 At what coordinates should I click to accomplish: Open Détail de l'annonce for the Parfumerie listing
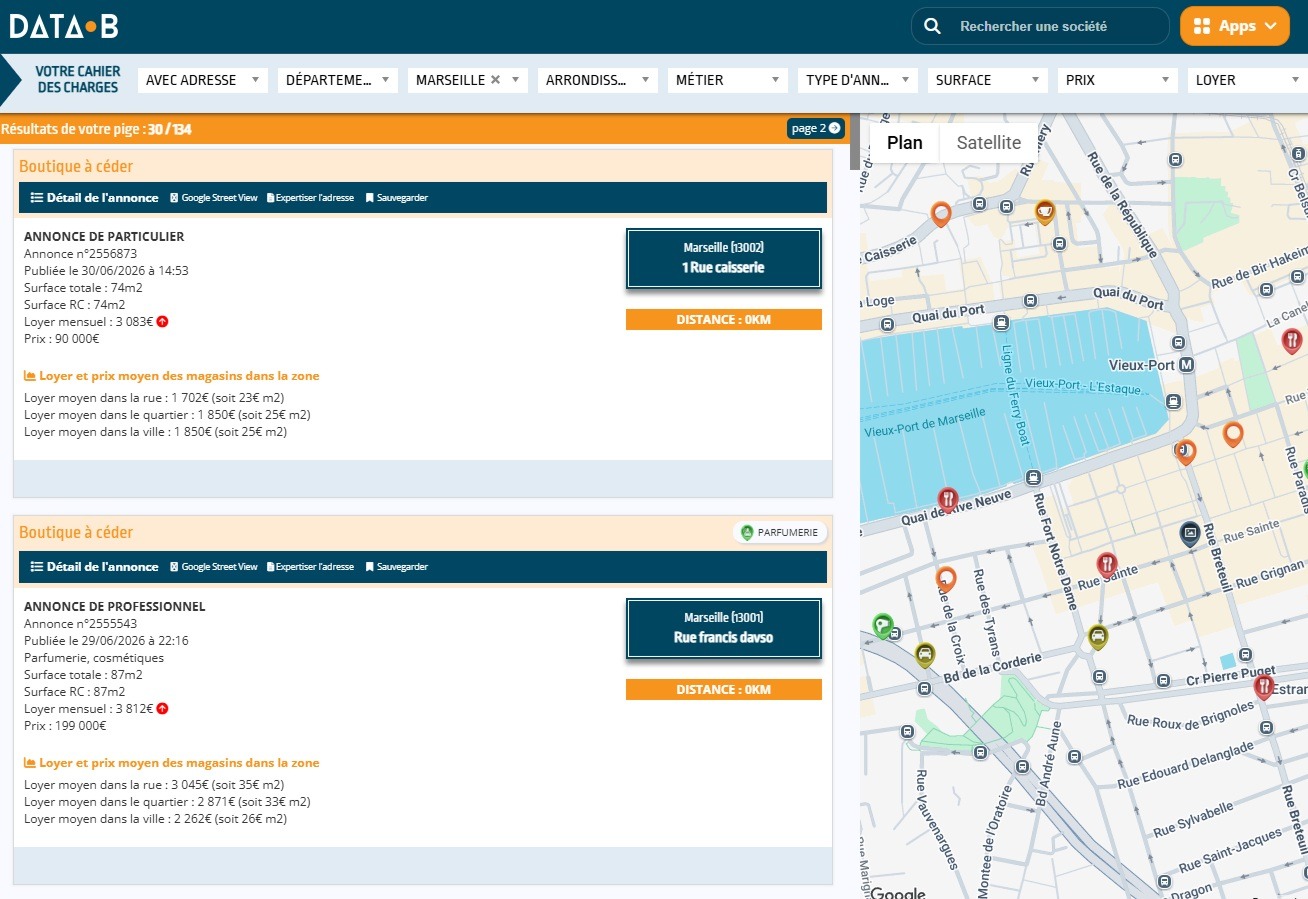(x=95, y=567)
